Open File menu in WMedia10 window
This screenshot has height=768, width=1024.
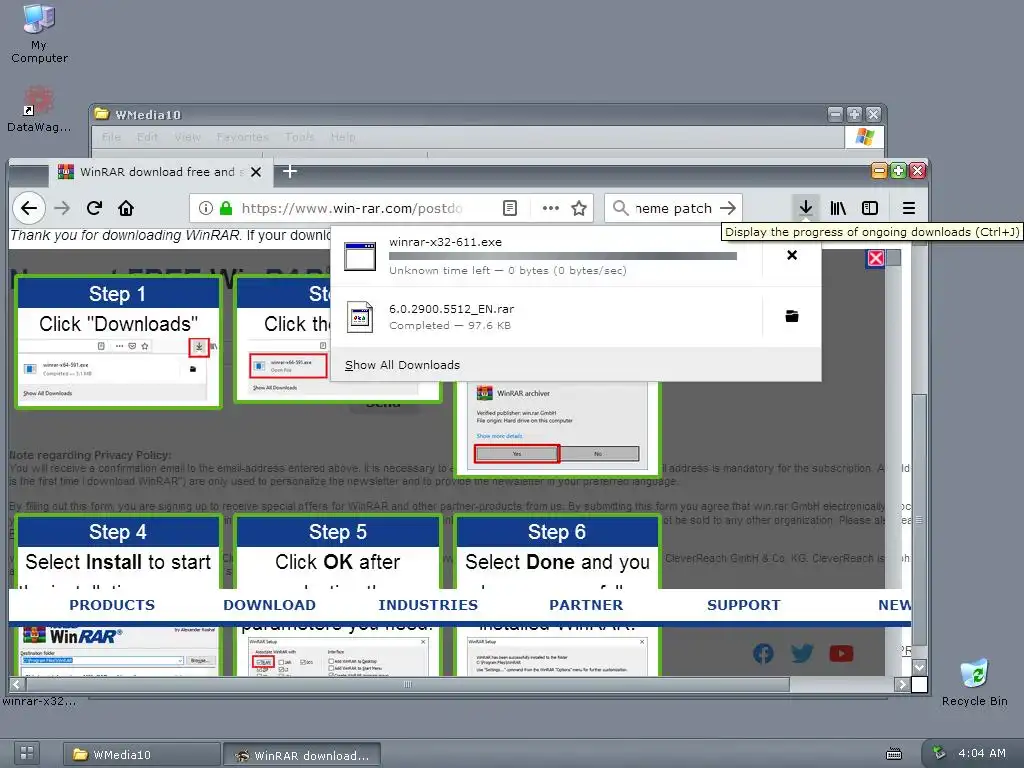coord(111,137)
